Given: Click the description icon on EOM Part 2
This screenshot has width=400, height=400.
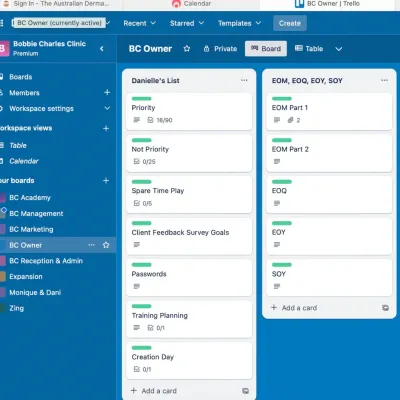Looking at the screenshot, I should tap(277, 162).
